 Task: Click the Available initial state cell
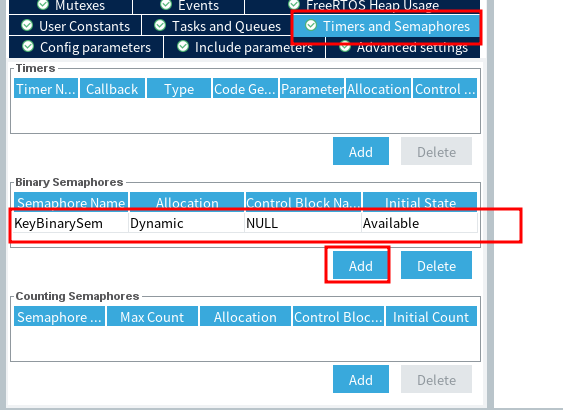(x=419, y=223)
